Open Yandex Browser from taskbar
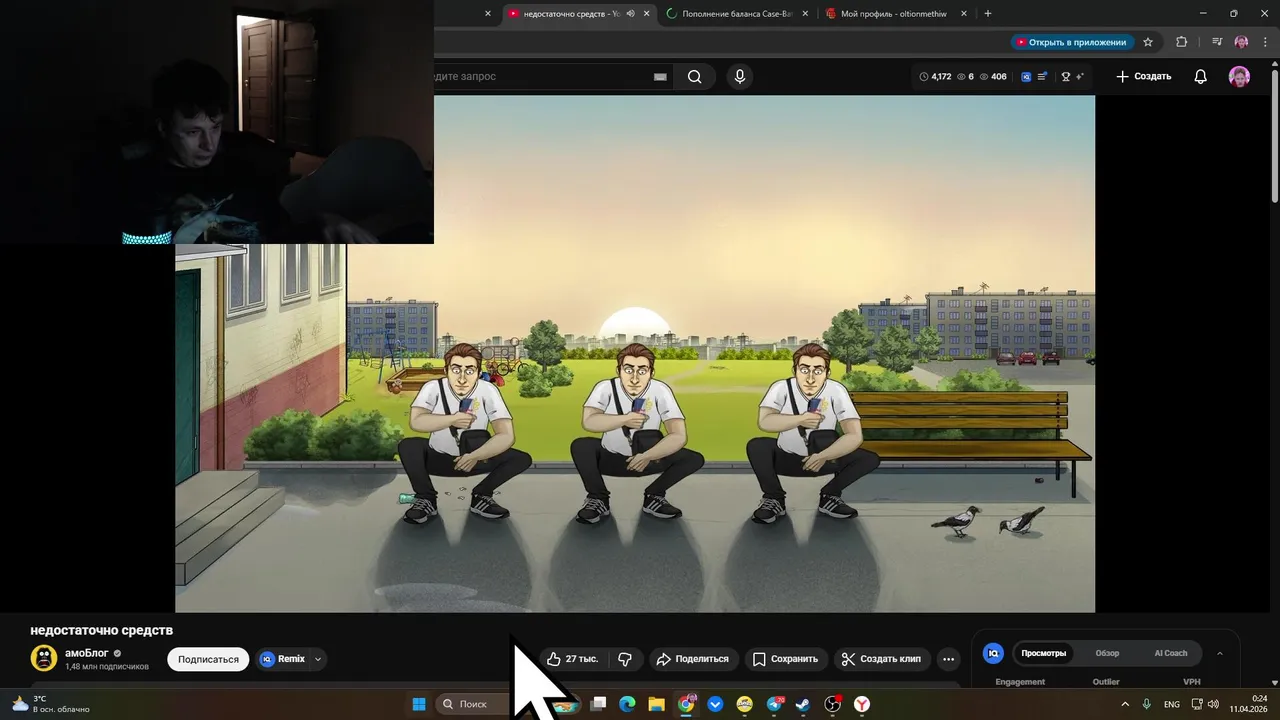The height and width of the screenshot is (720, 1280). [862, 704]
